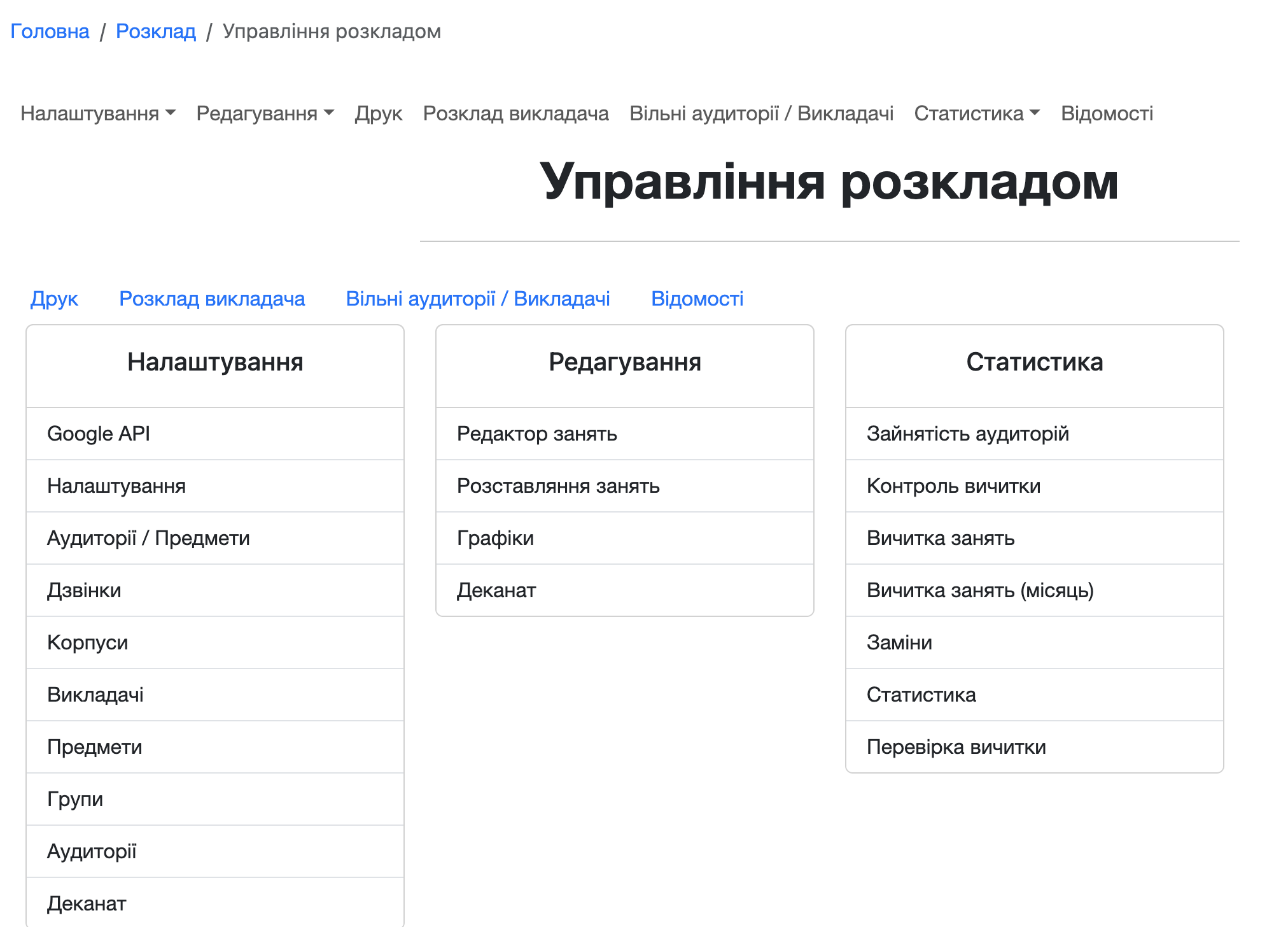Open Аудиторії / Предмети settings item
The image size is (1288, 927).
tap(149, 538)
